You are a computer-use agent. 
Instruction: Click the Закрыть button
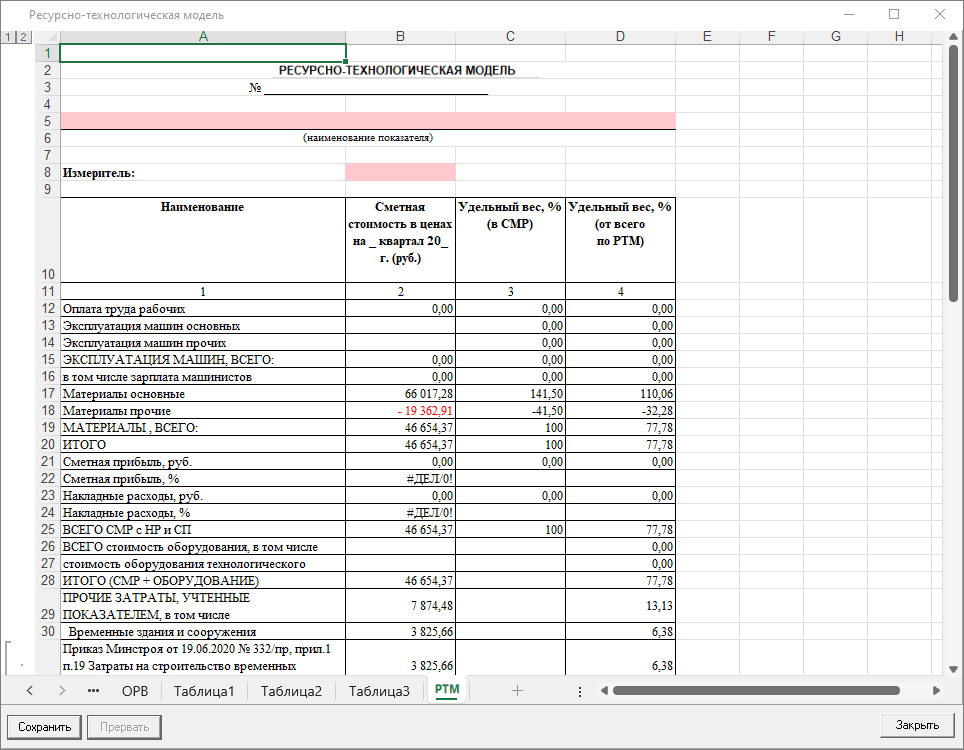(917, 726)
